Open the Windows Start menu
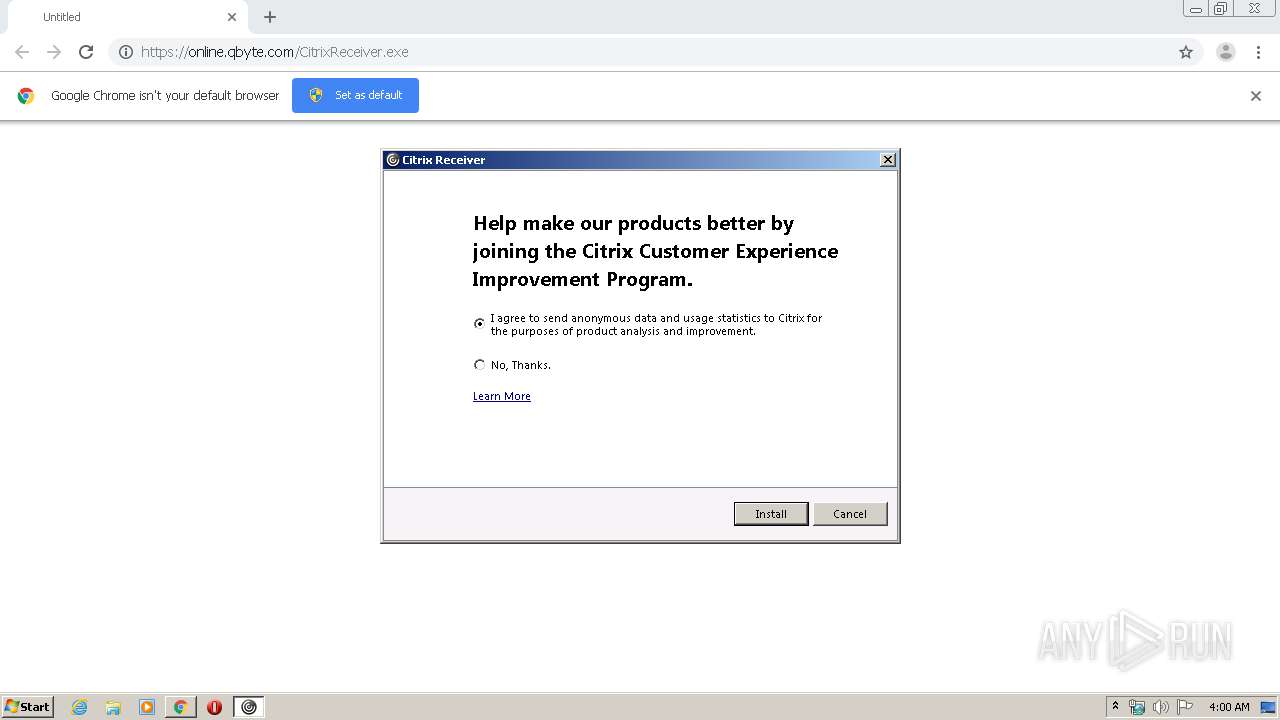This screenshot has width=1280, height=720. (x=28, y=707)
